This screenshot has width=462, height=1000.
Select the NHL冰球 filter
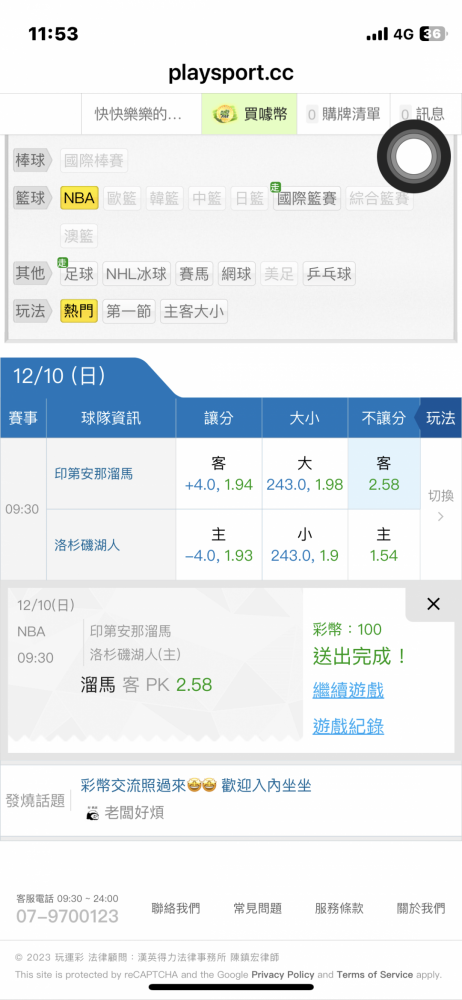[137, 274]
